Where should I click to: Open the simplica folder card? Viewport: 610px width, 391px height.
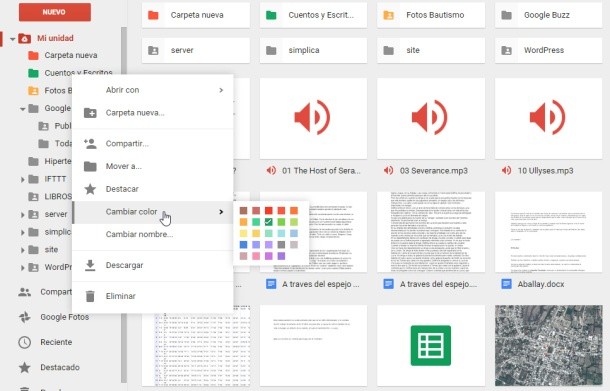click(313, 50)
